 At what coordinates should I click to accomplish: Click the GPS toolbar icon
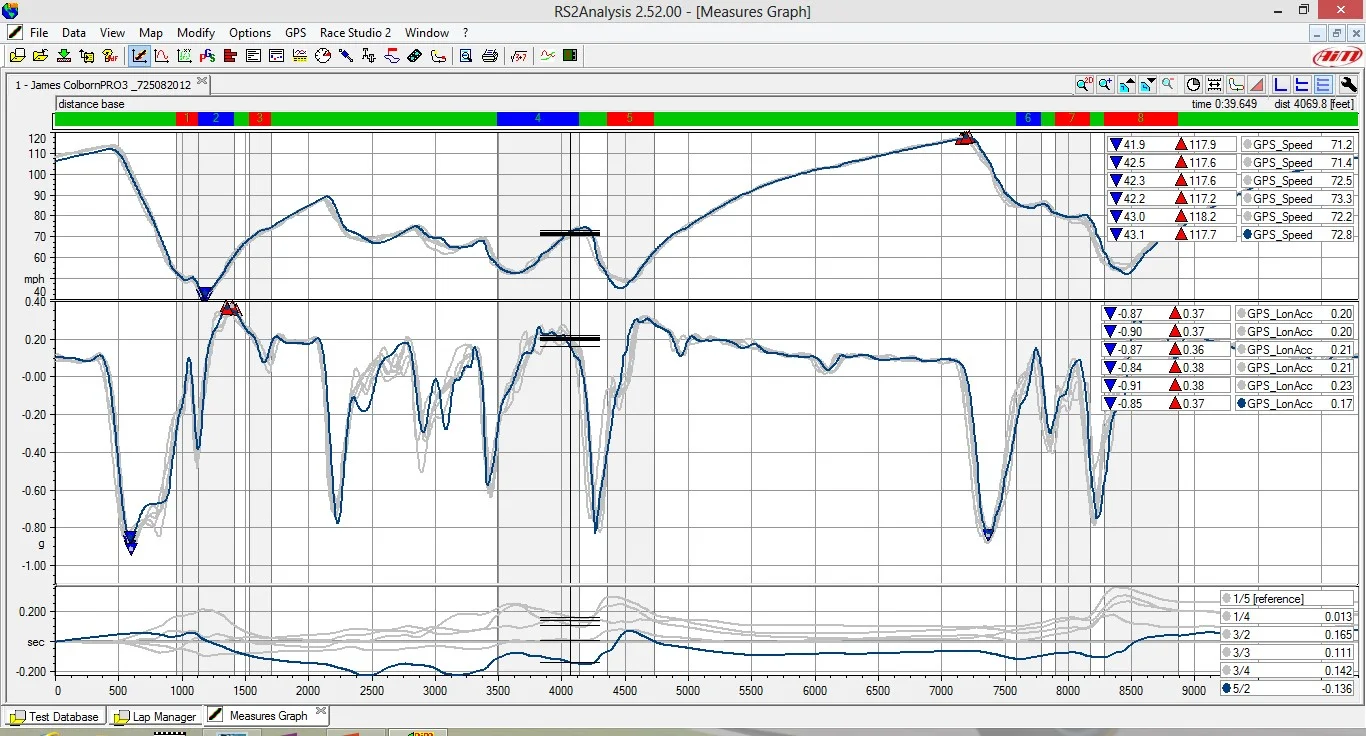click(208, 56)
